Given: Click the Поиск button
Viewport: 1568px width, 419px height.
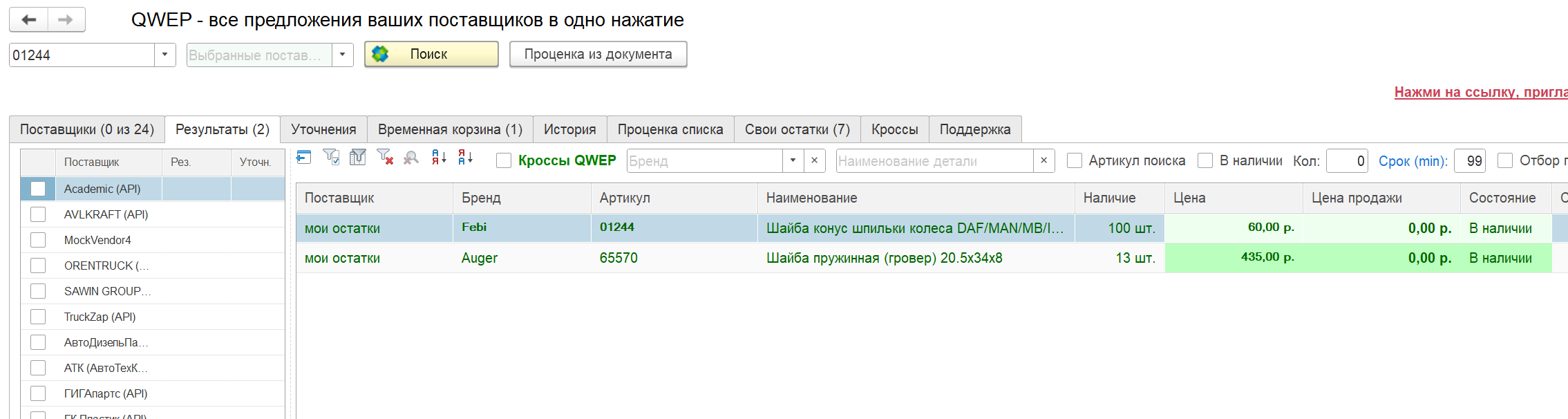Looking at the screenshot, I should [431, 54].
